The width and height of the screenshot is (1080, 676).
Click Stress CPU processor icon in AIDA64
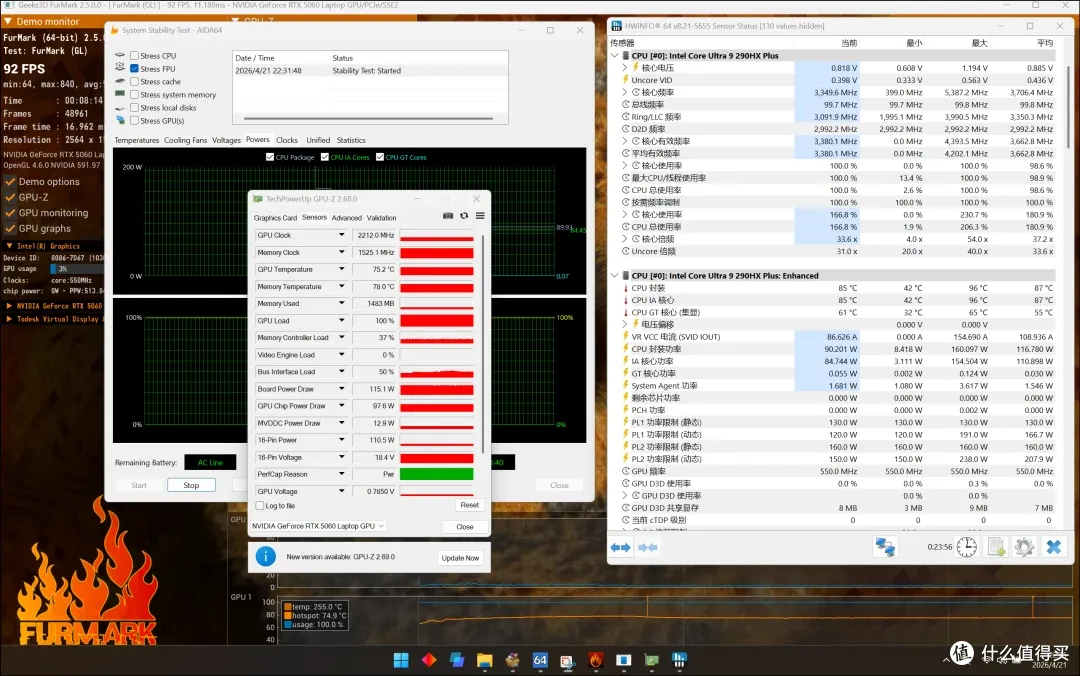click(x=120, y=55)
